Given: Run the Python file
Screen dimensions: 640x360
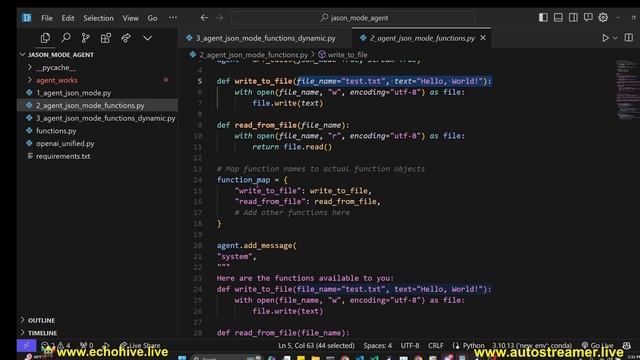Looking at the screenshot, I should pos(605,38).
